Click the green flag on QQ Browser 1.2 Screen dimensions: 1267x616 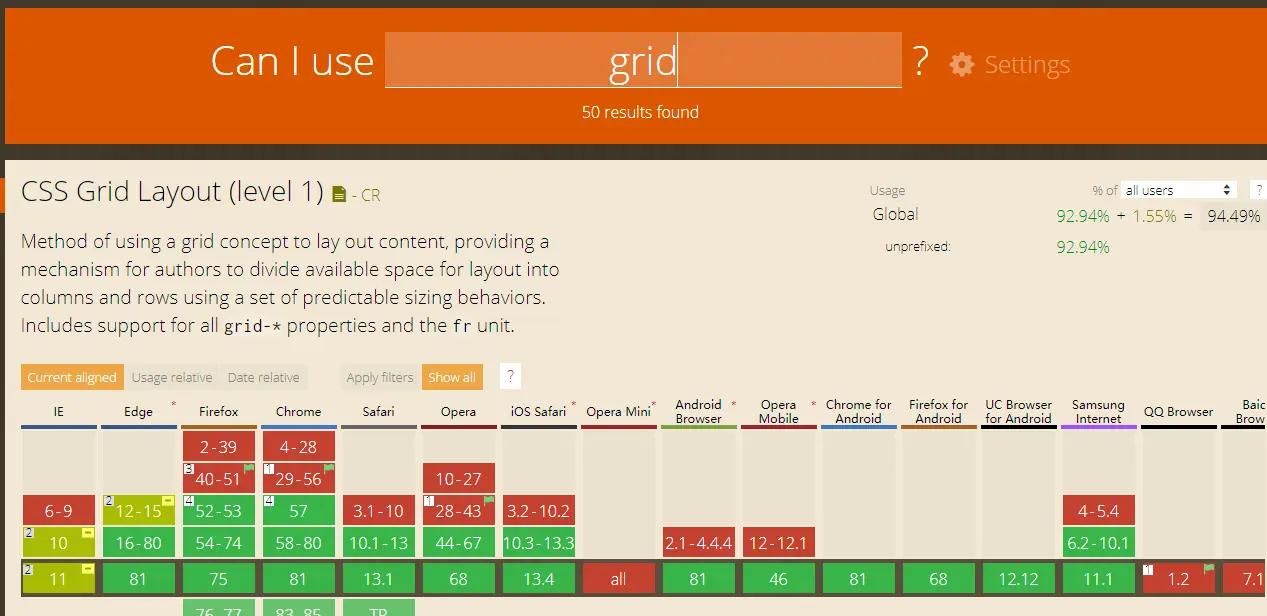coord(1209,568)
